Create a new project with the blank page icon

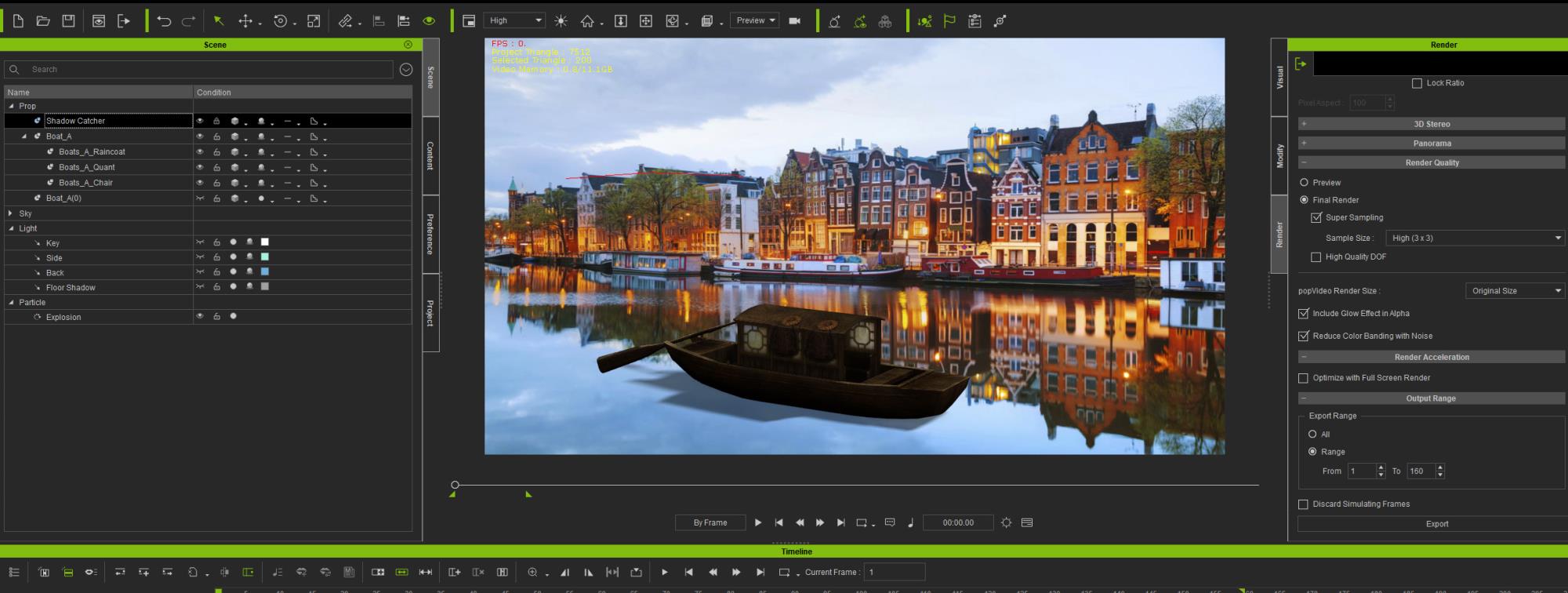click(x=18, y=21)
